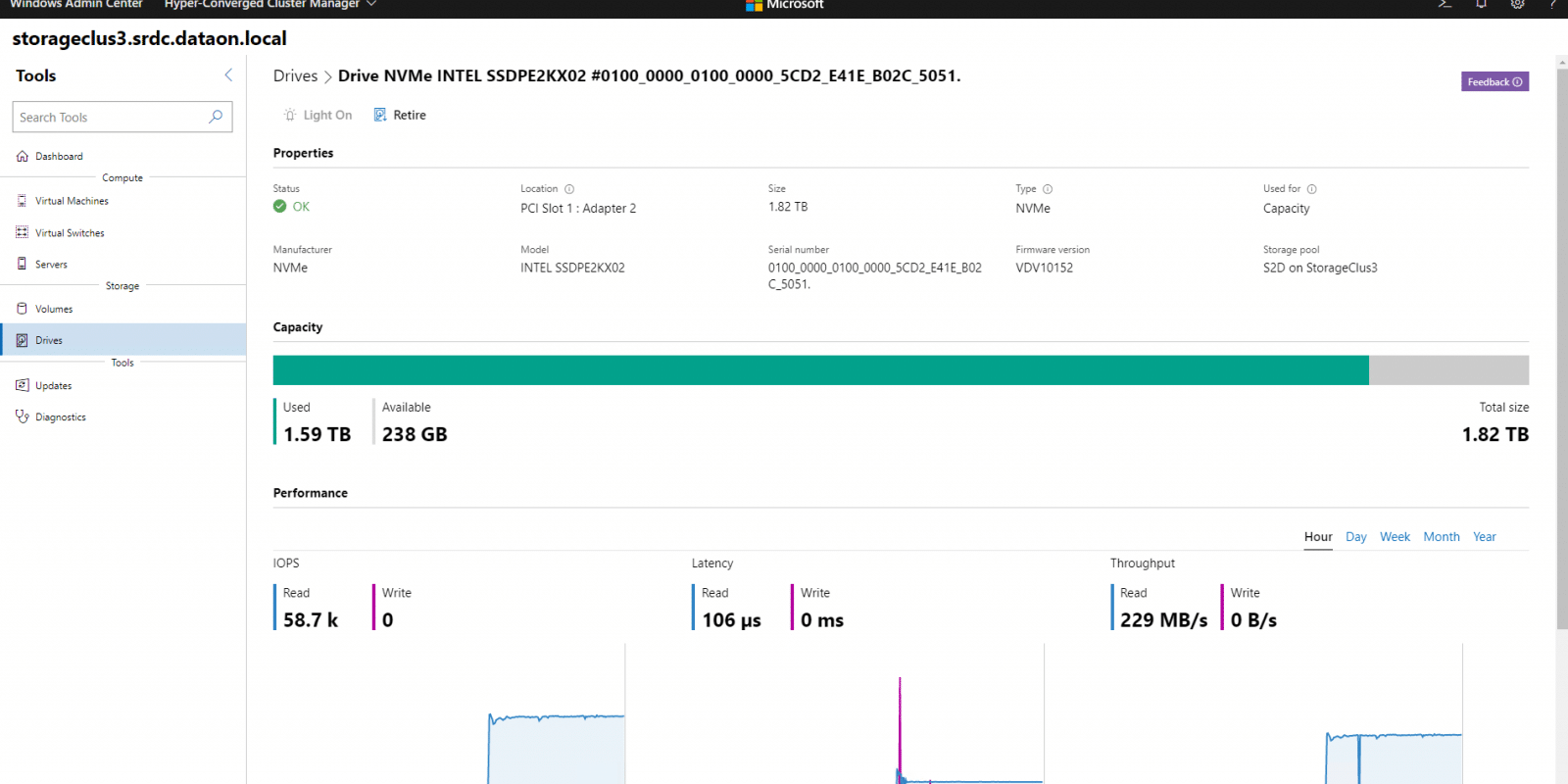Click the green used capacity bar
This screenshot has height=784, width=1568.
821,370
